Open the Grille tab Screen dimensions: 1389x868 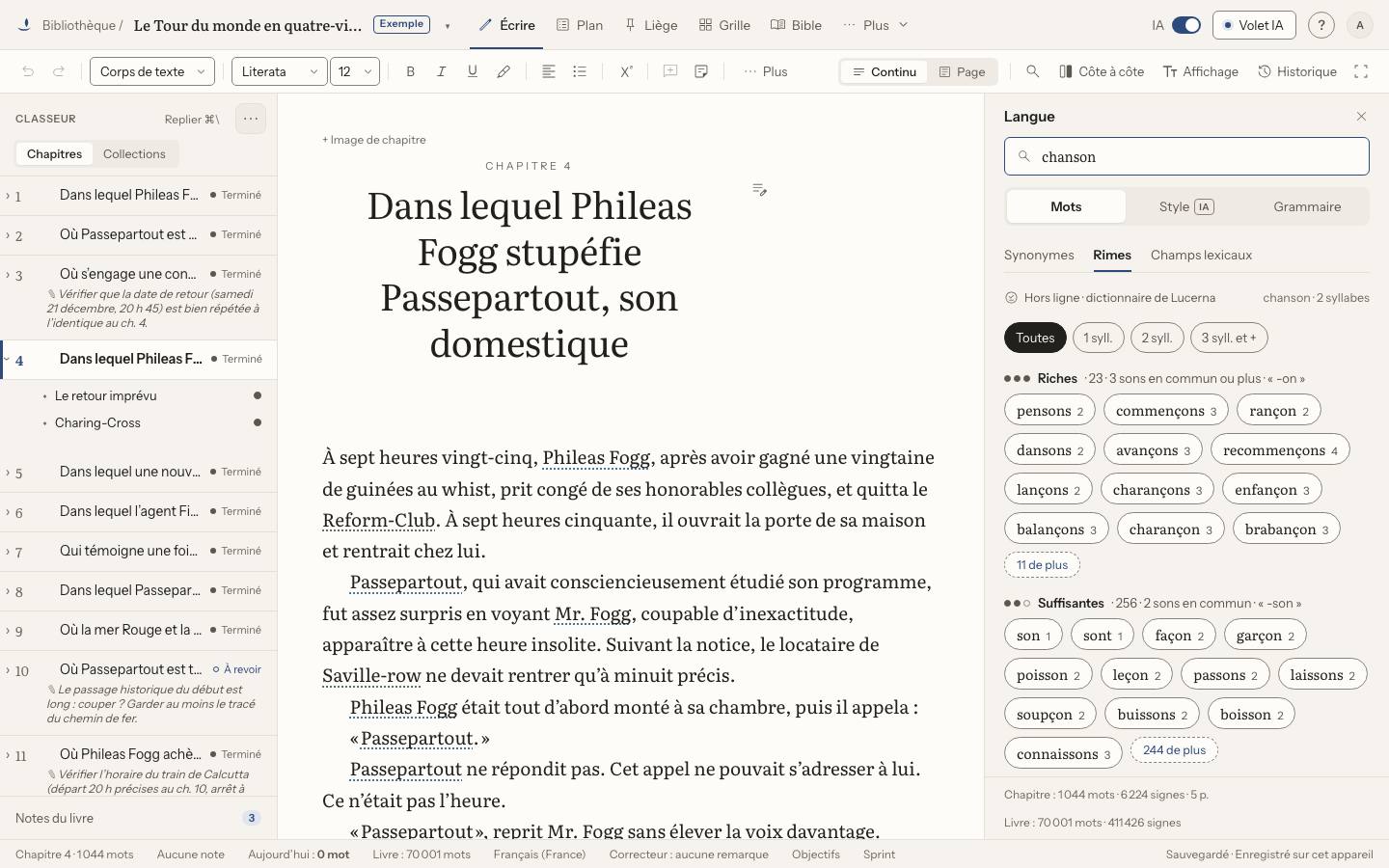point(724,25)
